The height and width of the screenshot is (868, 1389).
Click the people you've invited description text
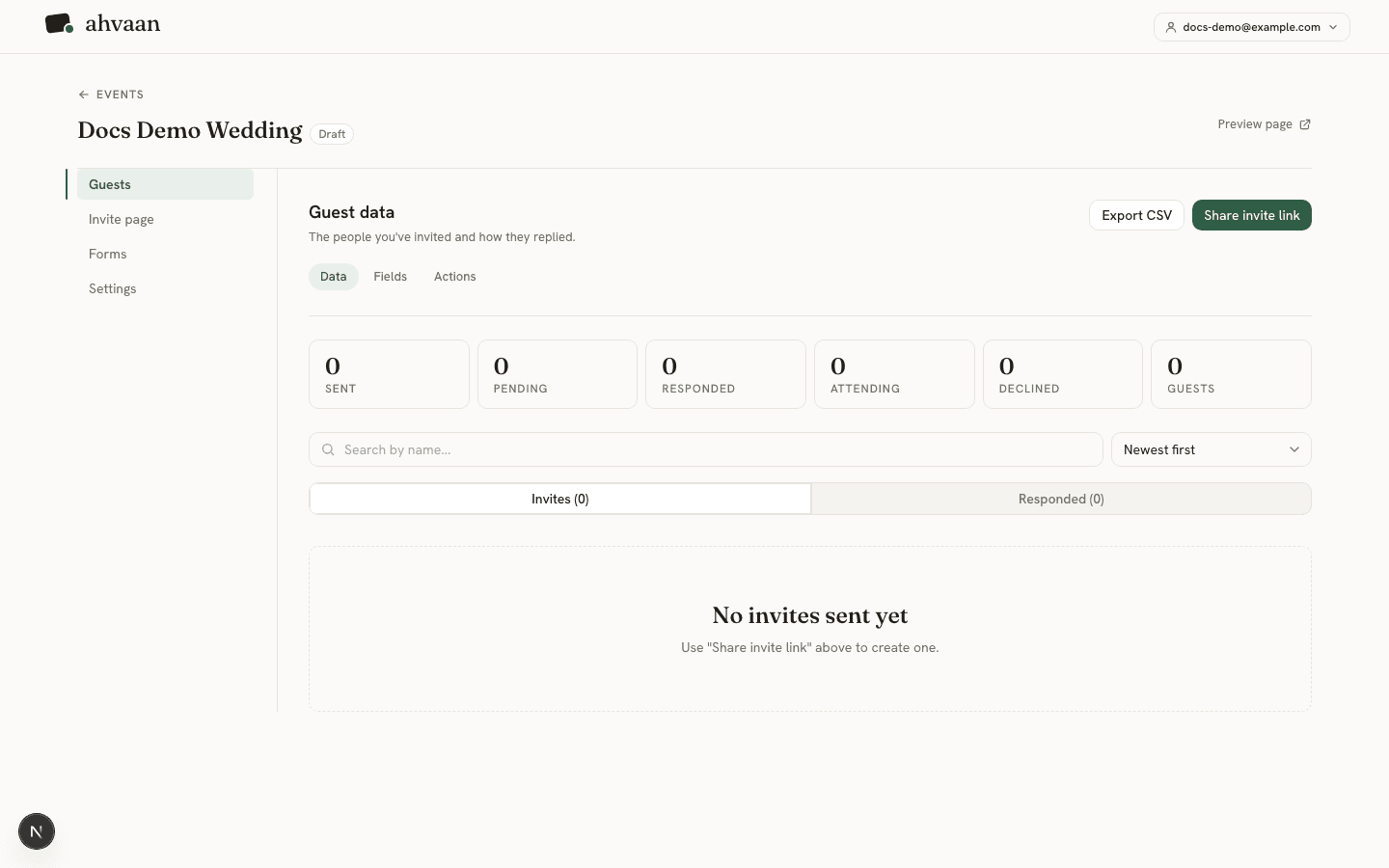[442, 237]
